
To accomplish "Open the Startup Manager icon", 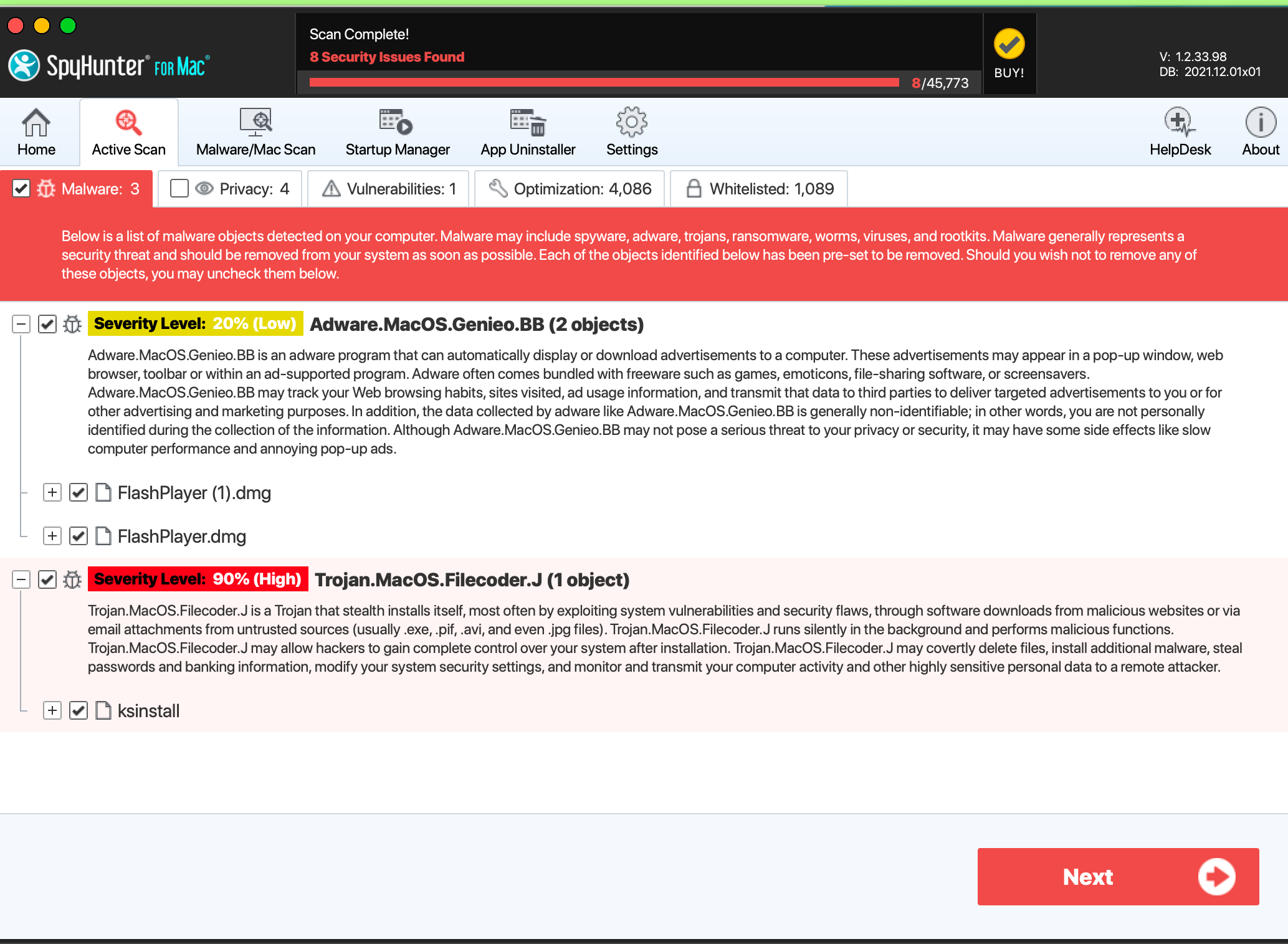I will [397, 123].
